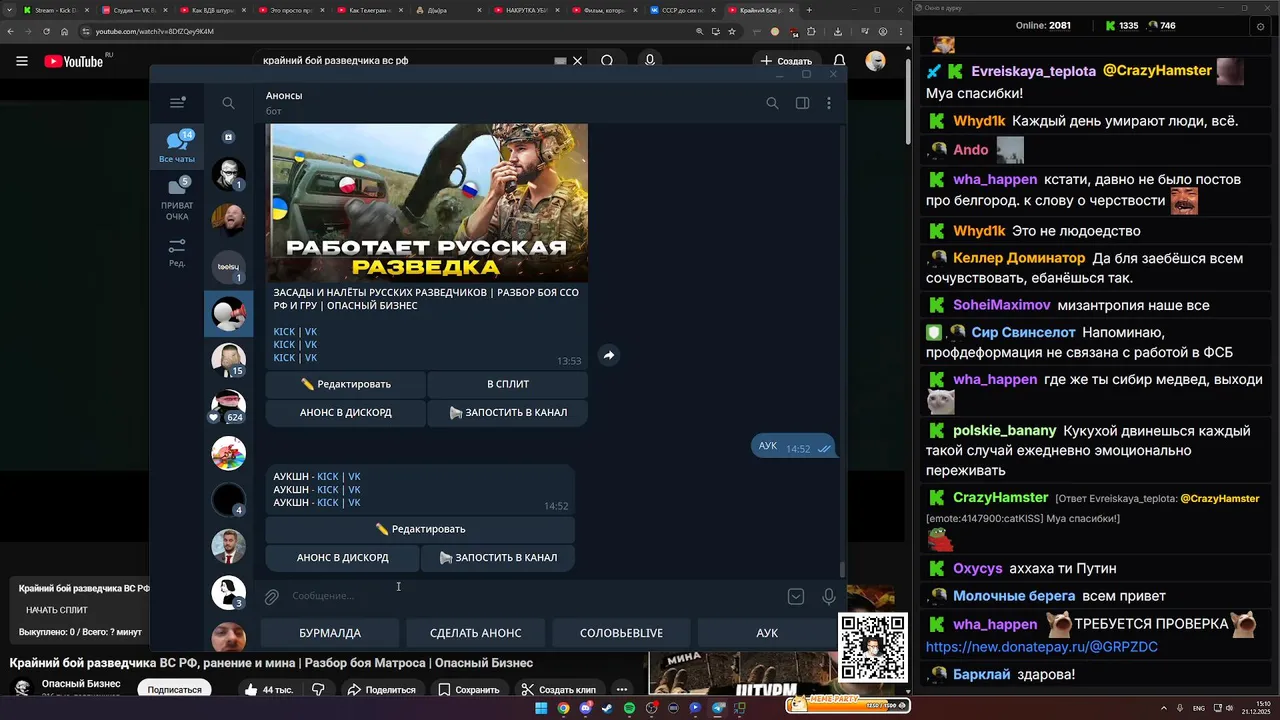Open chat avatar with badge 15

[x=228, y=359]
